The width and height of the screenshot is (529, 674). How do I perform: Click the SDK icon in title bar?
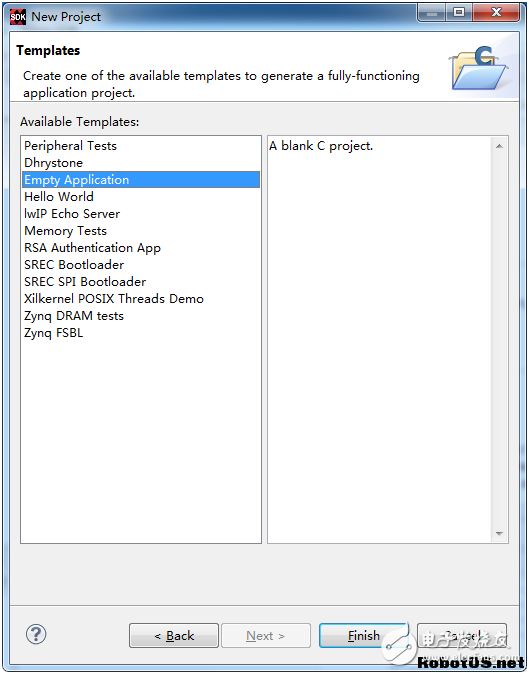click(18, 17)
